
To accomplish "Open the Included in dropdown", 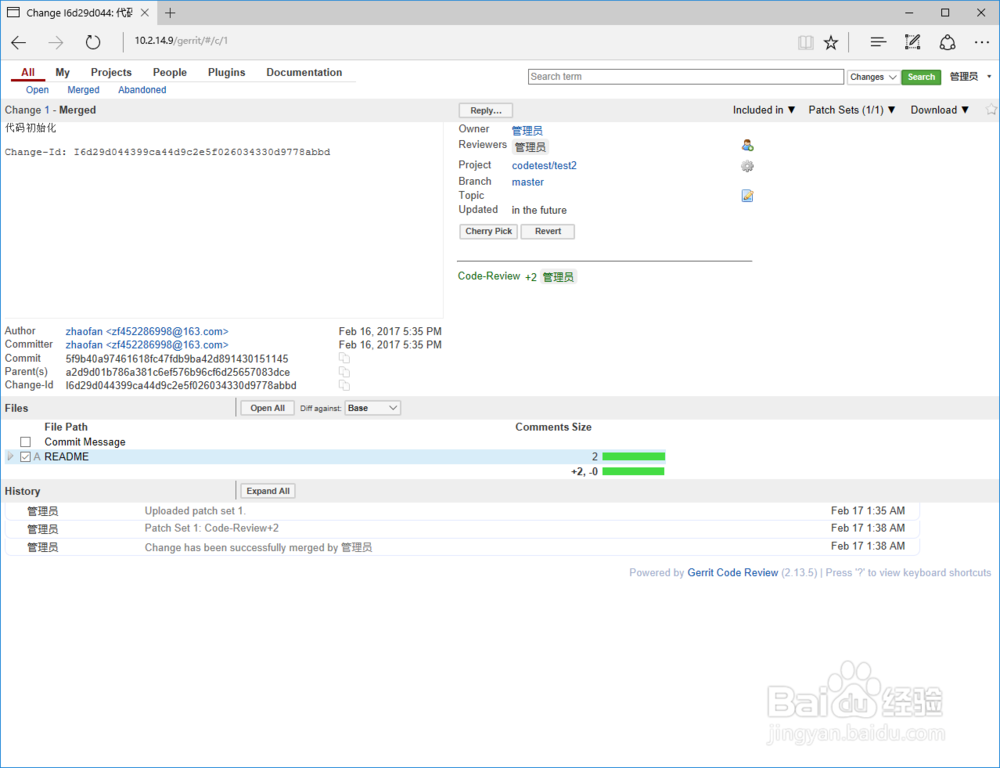I will pos(764,110).
